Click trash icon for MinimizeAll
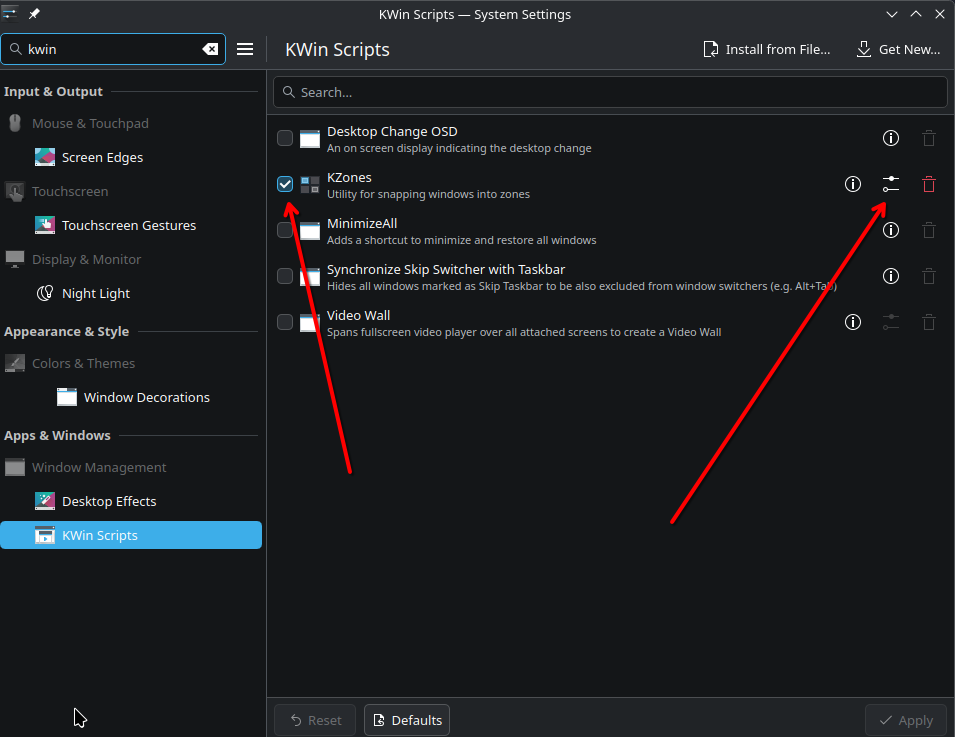This screenshot has height=737, width=955. [x=929, y=230]
